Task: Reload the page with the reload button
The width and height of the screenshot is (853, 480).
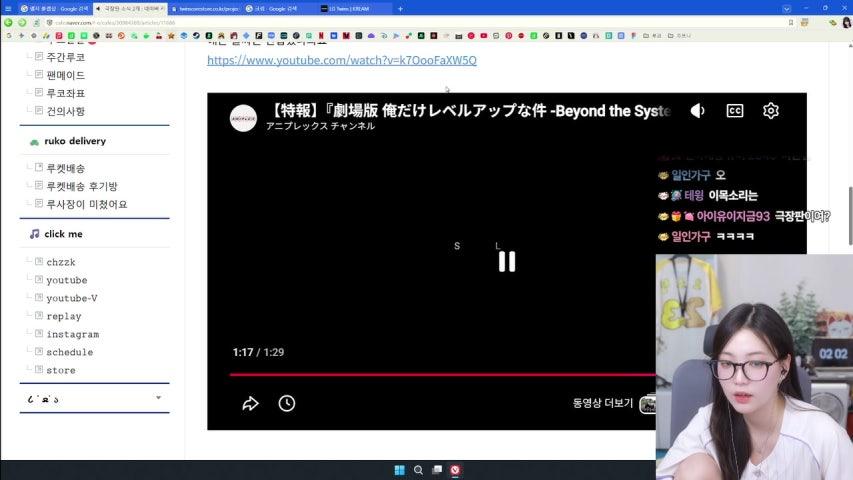Action: [36, 22]
